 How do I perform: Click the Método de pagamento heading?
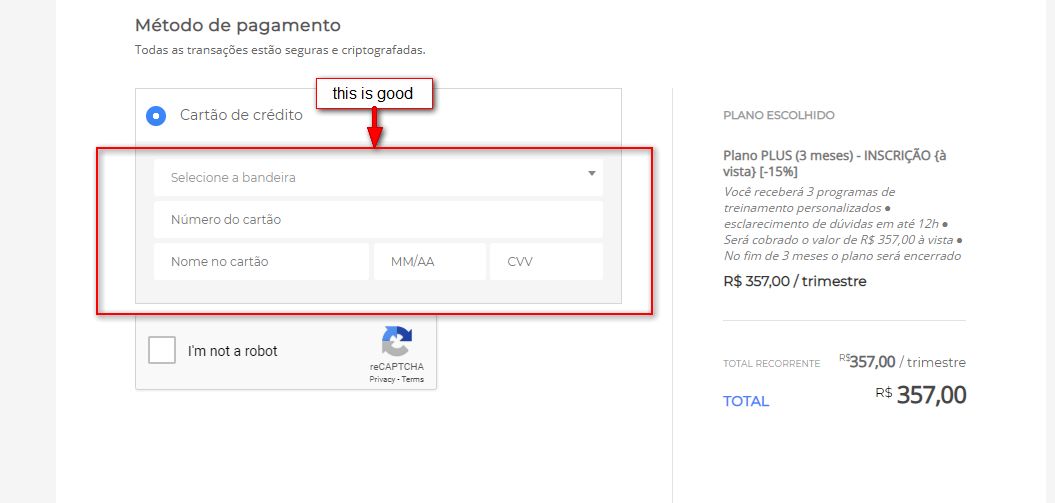tap(238, 25)
